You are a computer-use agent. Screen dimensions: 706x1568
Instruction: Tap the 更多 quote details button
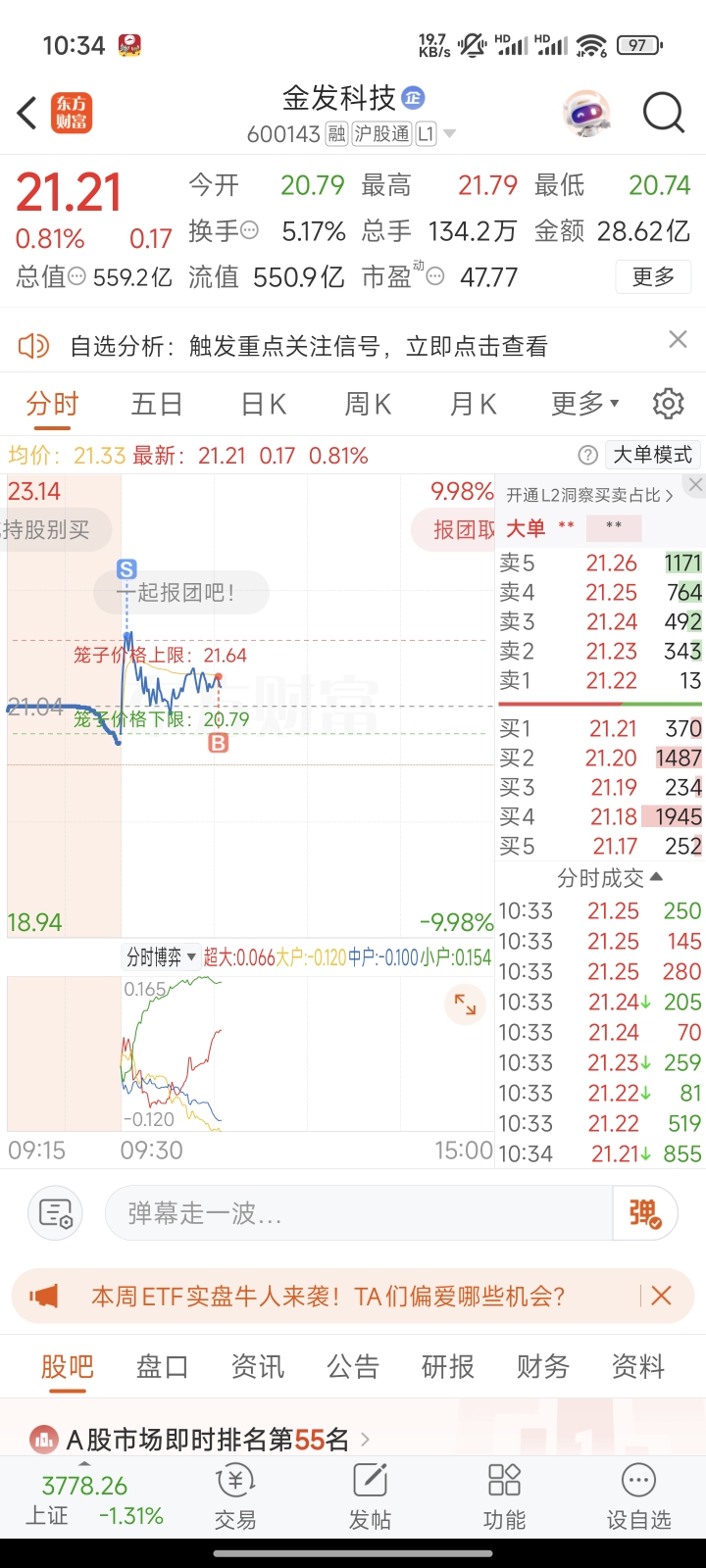tap(653, 277)
